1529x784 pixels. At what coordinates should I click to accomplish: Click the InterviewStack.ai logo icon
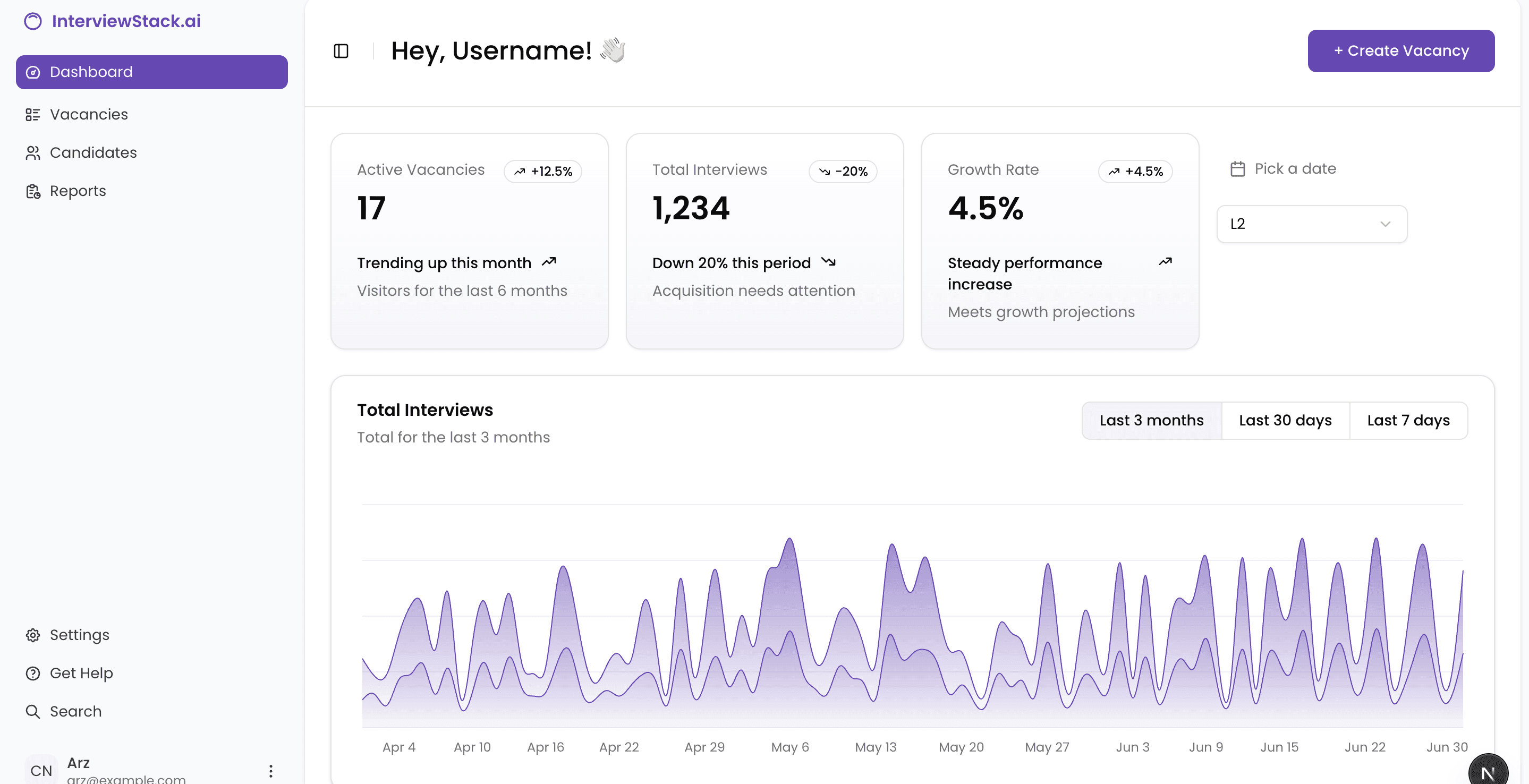32,21
